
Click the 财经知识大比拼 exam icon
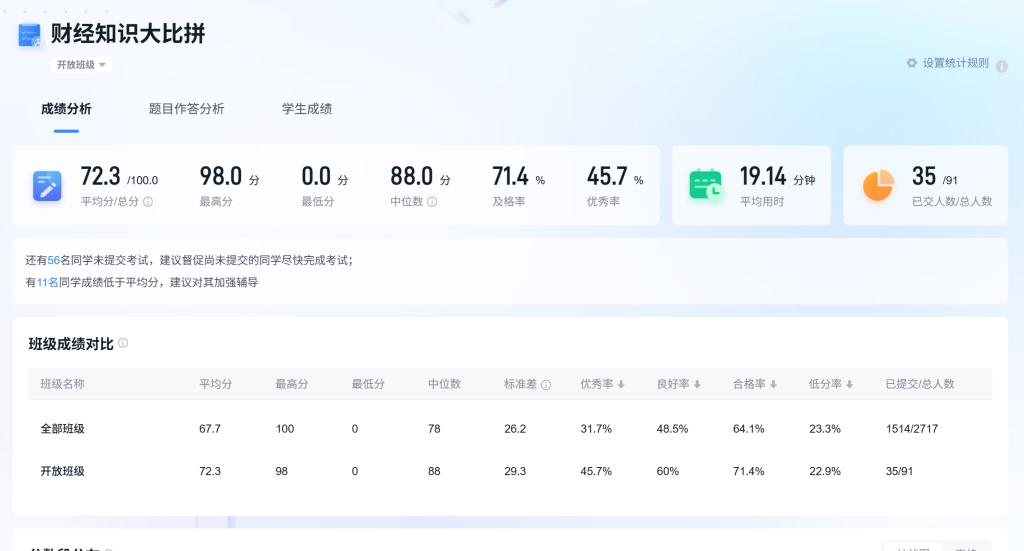click(29, 36)
